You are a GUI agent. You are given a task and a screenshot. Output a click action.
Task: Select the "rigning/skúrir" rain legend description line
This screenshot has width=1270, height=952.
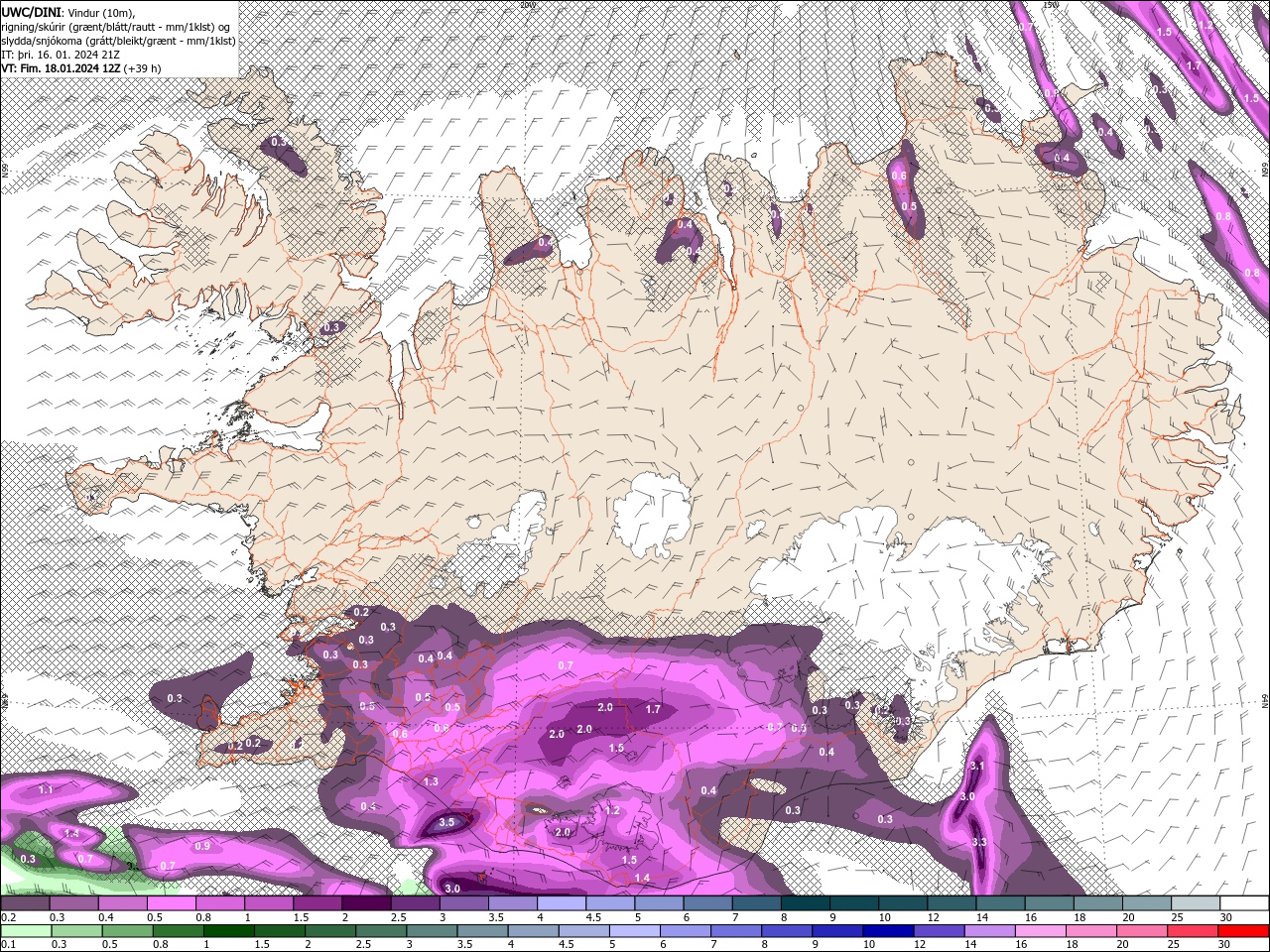(116, 26)
